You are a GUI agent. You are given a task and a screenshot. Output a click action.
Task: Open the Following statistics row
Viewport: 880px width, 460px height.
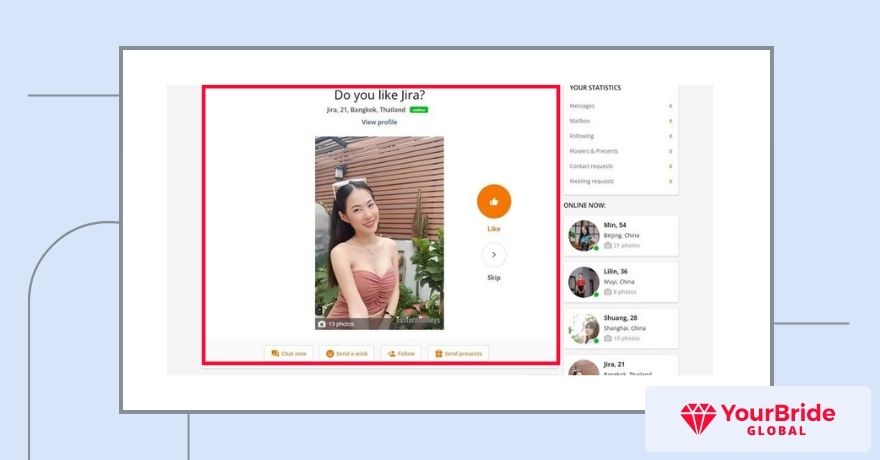tap(621, 136)
